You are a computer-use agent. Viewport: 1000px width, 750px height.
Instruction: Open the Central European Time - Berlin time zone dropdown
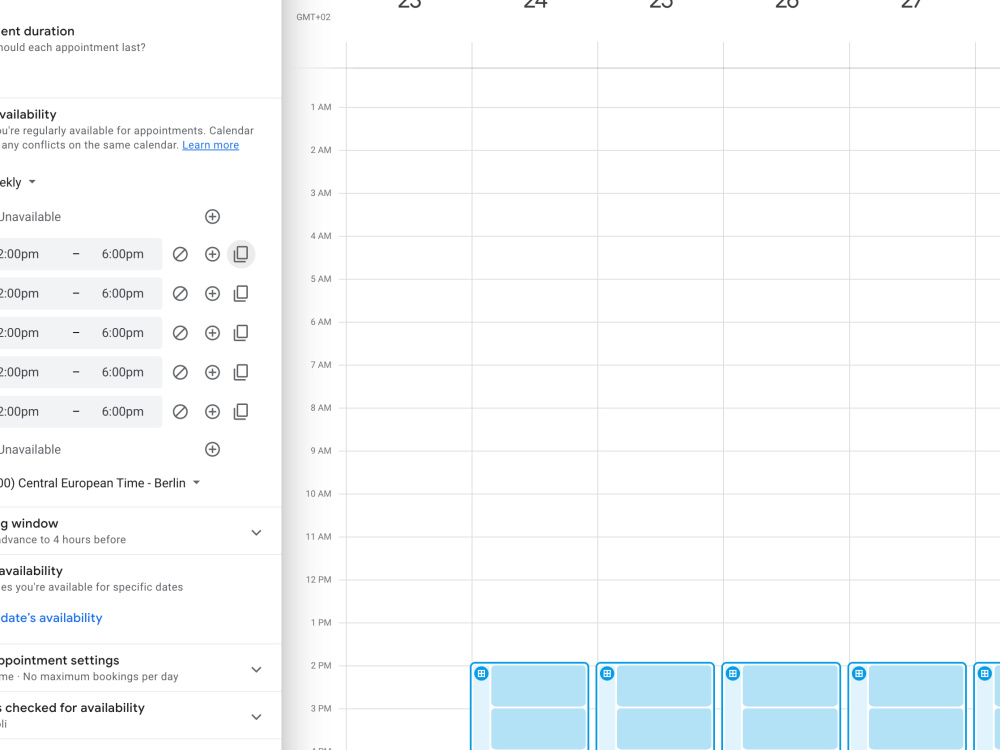coord(100,483)
